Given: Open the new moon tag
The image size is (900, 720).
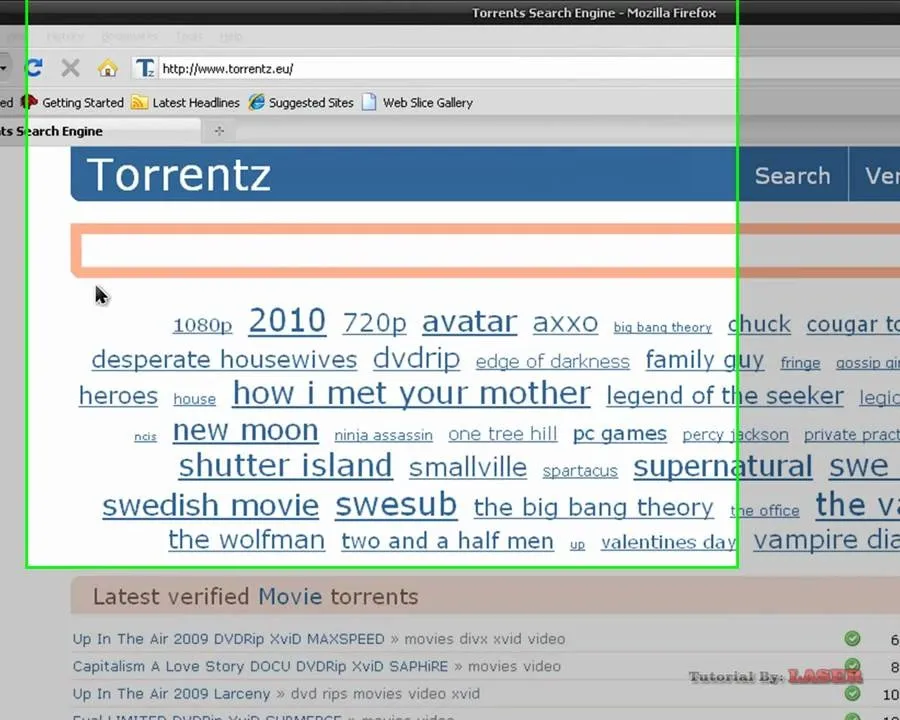Looking at the screenshot, I should coord(246,431).
